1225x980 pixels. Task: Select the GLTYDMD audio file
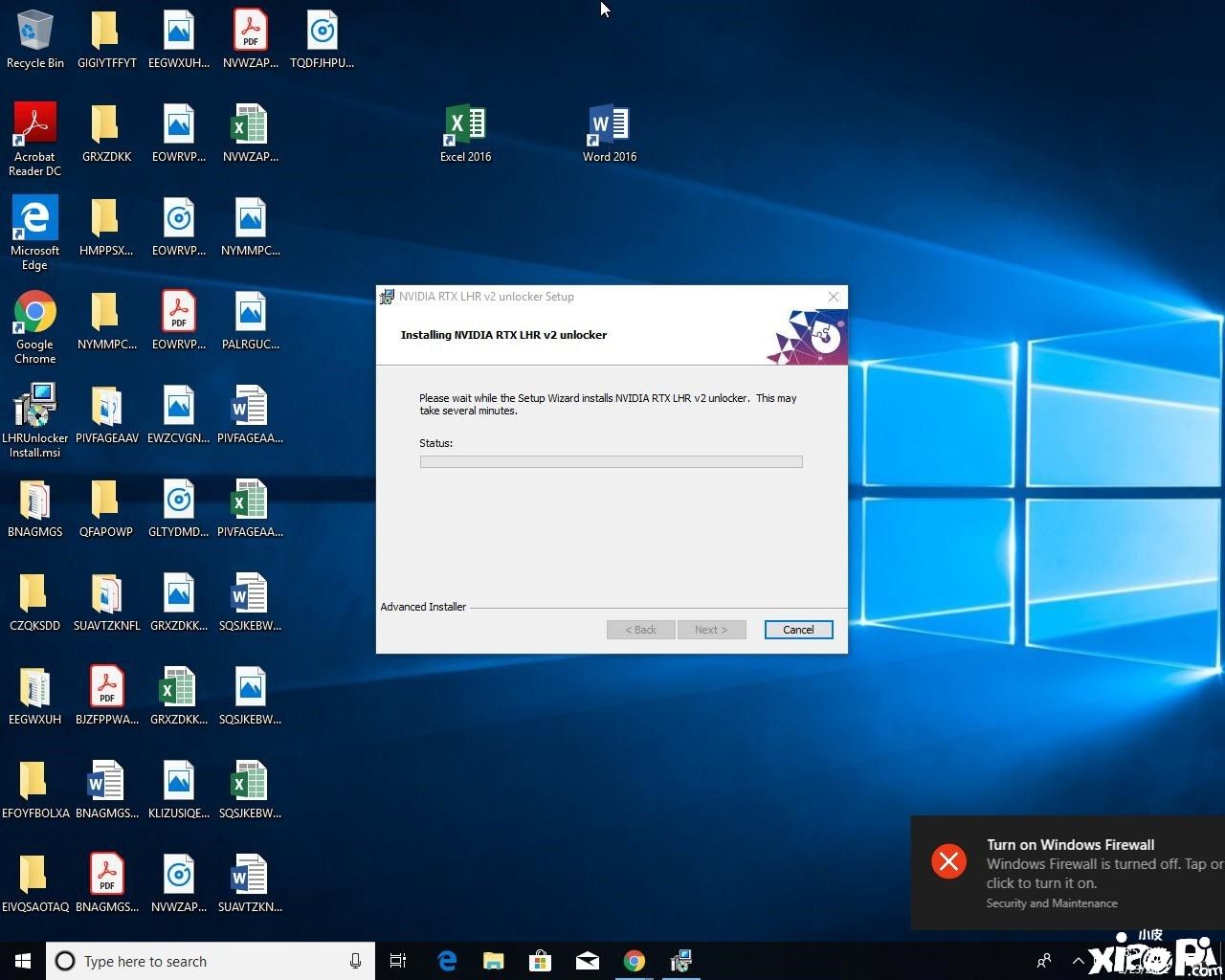[x=179, y=508]
